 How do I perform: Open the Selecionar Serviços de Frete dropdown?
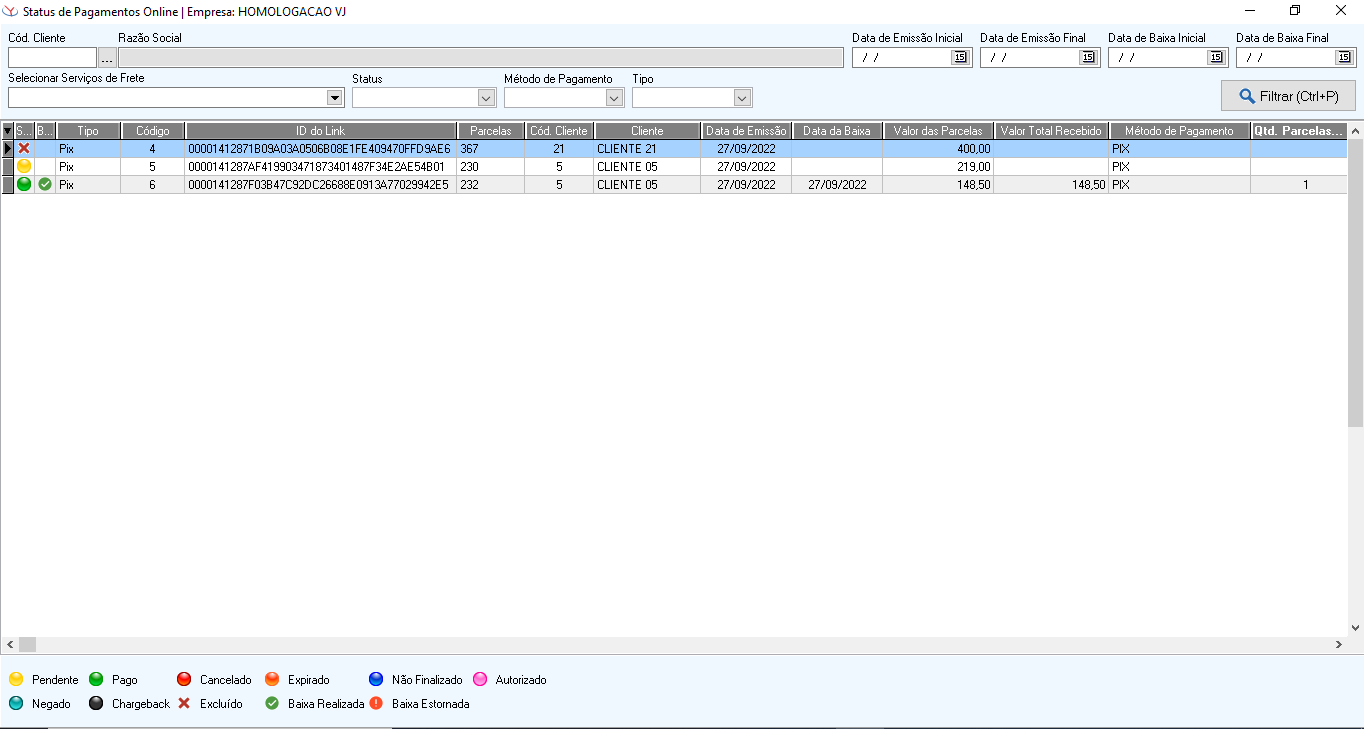point(334,98)
